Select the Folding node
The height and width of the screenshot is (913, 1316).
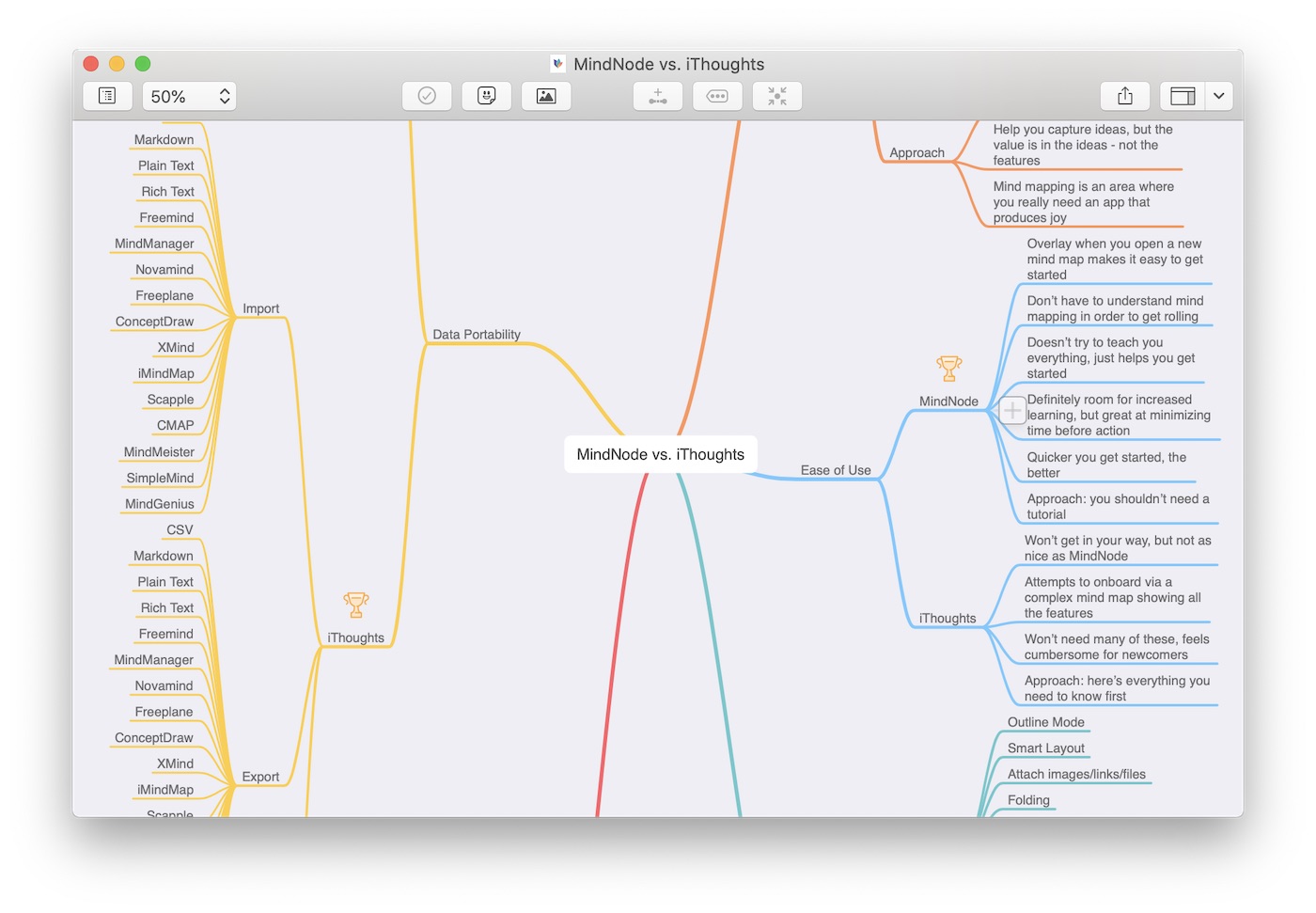coord(1029,800)
